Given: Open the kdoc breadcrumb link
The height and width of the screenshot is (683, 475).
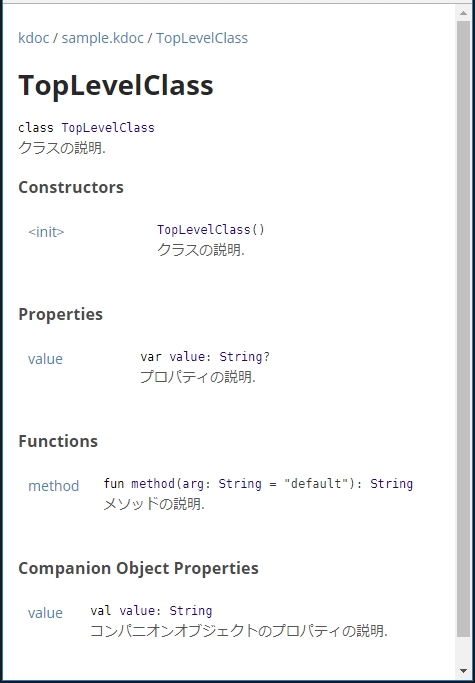Looking at the screenshot, I should [34, 38].
